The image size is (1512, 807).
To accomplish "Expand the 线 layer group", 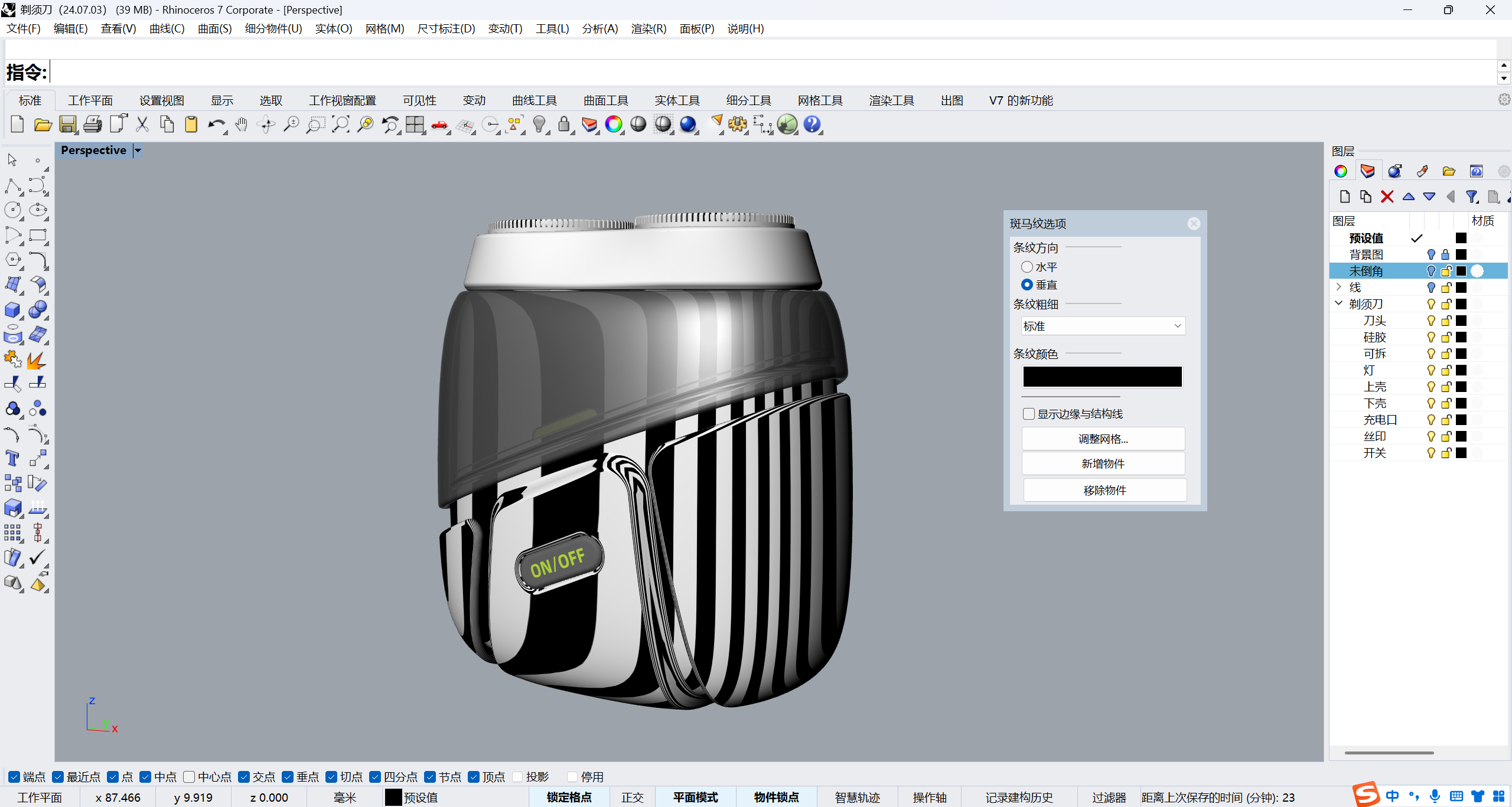I will coord(1339,287).
